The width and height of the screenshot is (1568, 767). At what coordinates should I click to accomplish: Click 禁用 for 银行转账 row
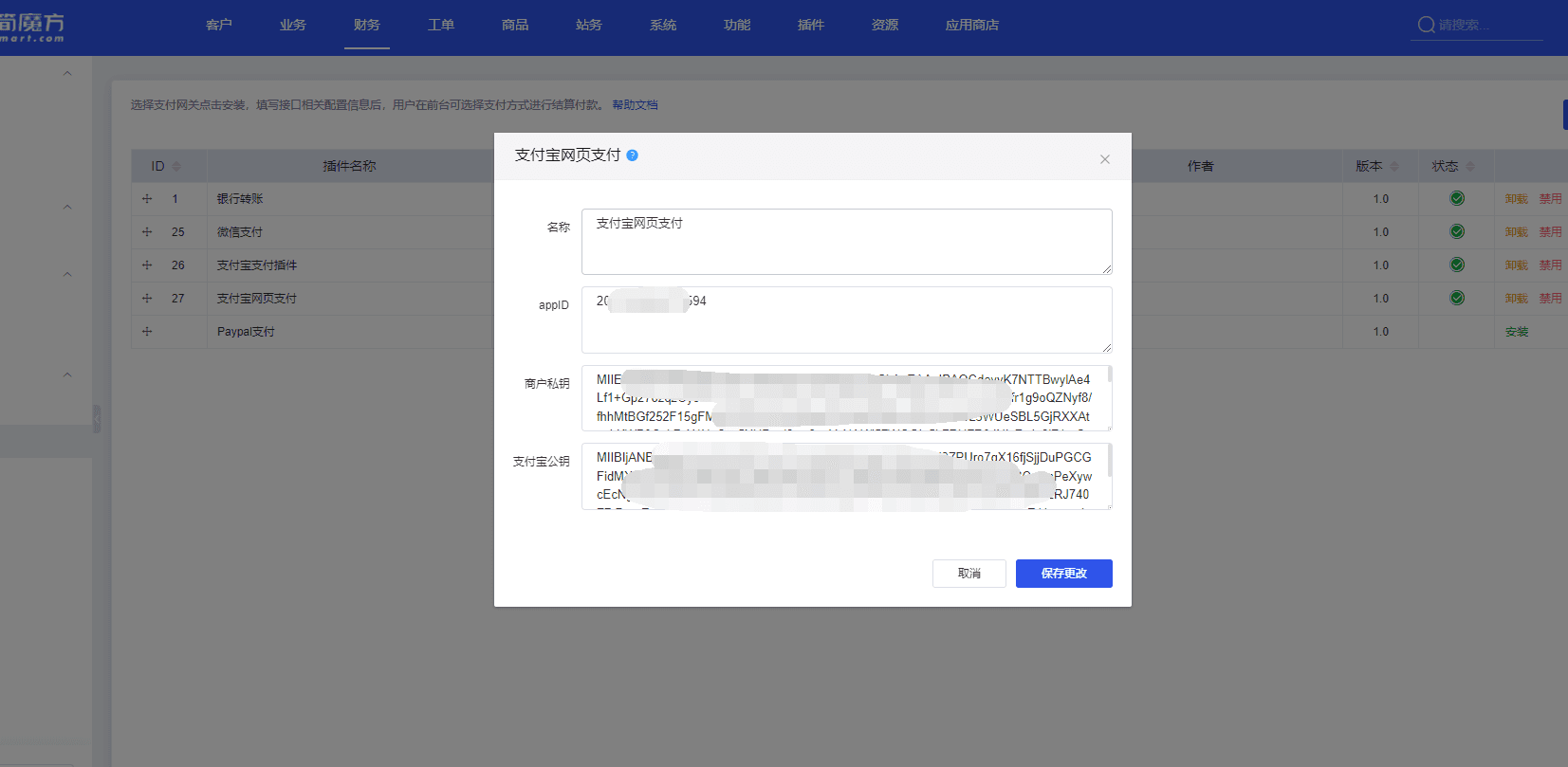coord(1550,199)
